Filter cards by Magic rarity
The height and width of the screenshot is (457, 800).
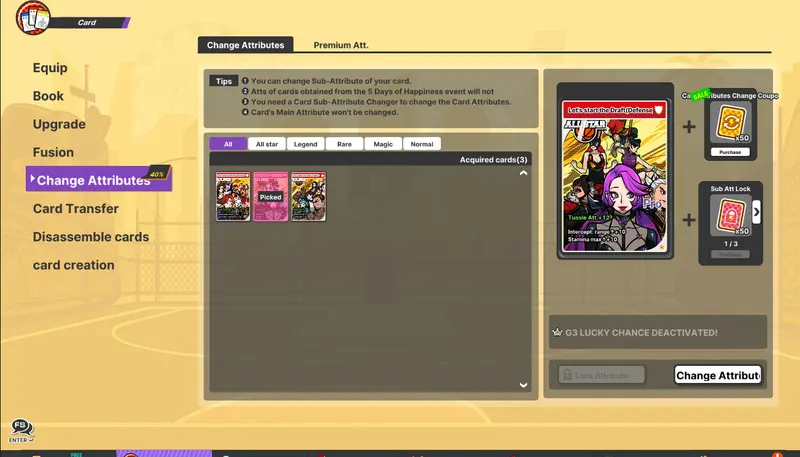[x=383, y=144]
